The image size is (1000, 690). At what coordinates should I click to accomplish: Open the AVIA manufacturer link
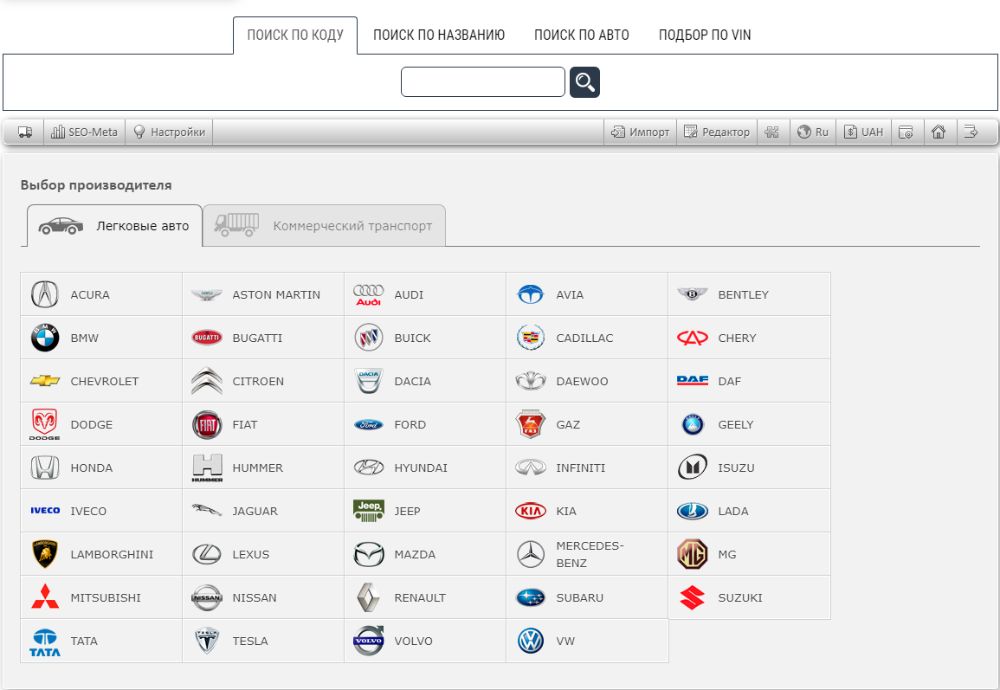[x=570, y=295]
